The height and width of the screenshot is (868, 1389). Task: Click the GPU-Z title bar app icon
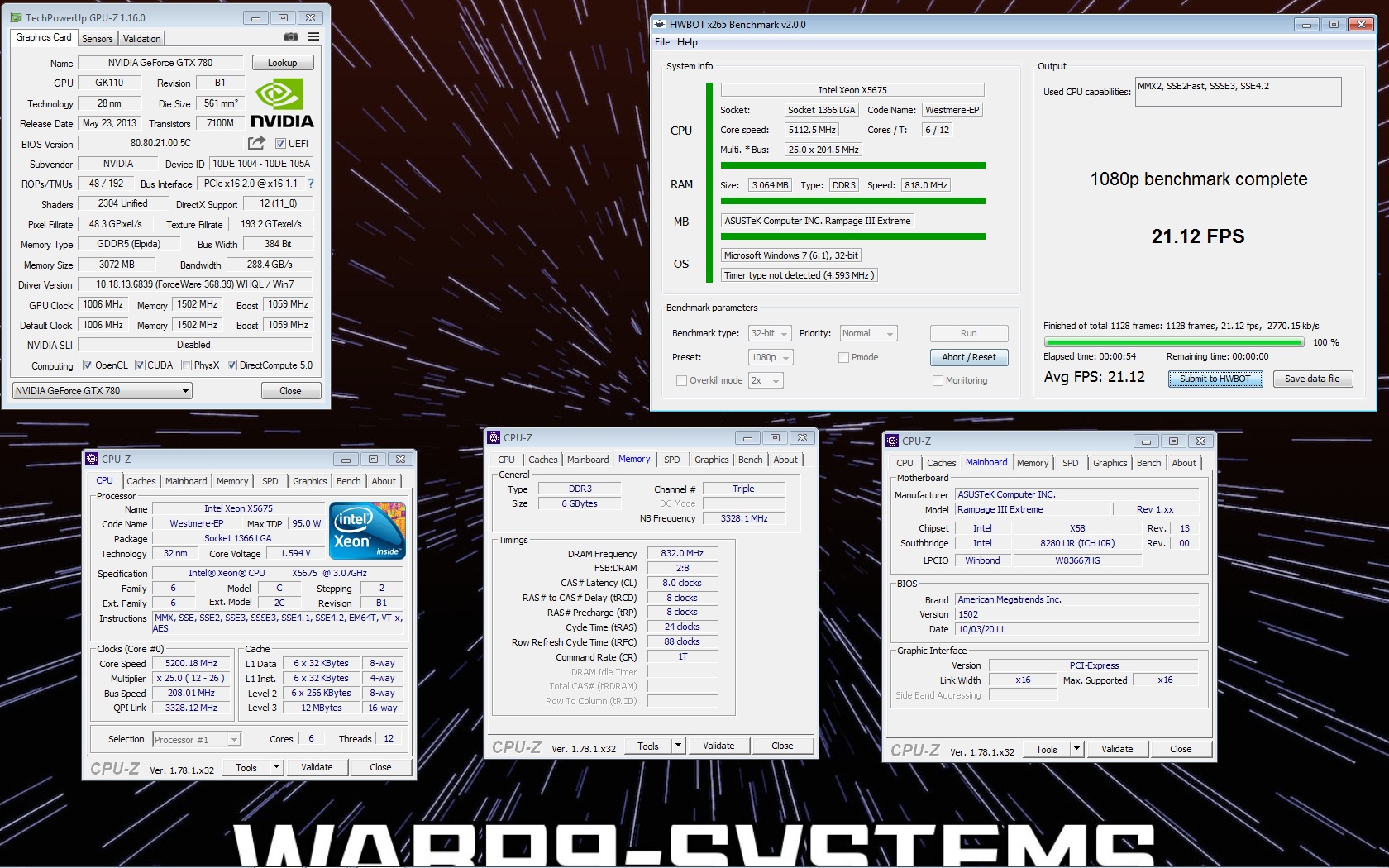click(x=16, y=17)
